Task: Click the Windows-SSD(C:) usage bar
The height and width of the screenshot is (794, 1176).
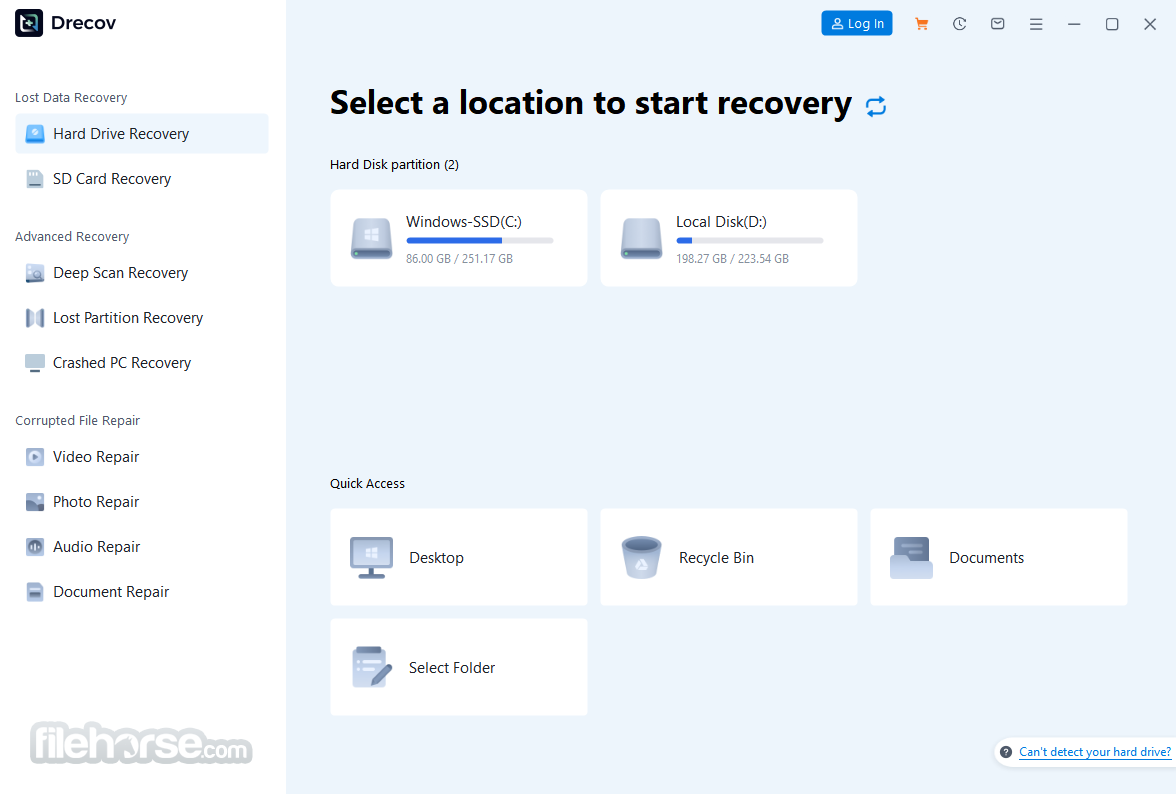Action: click(480, 241)
